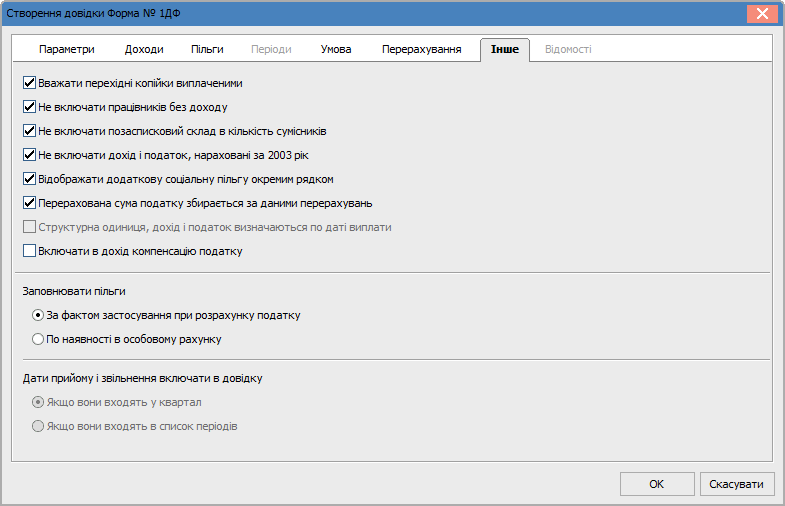The height and width of the screenshot is (506, 785).
Task: Open the Доходи tab
Action: pos(144,50)
